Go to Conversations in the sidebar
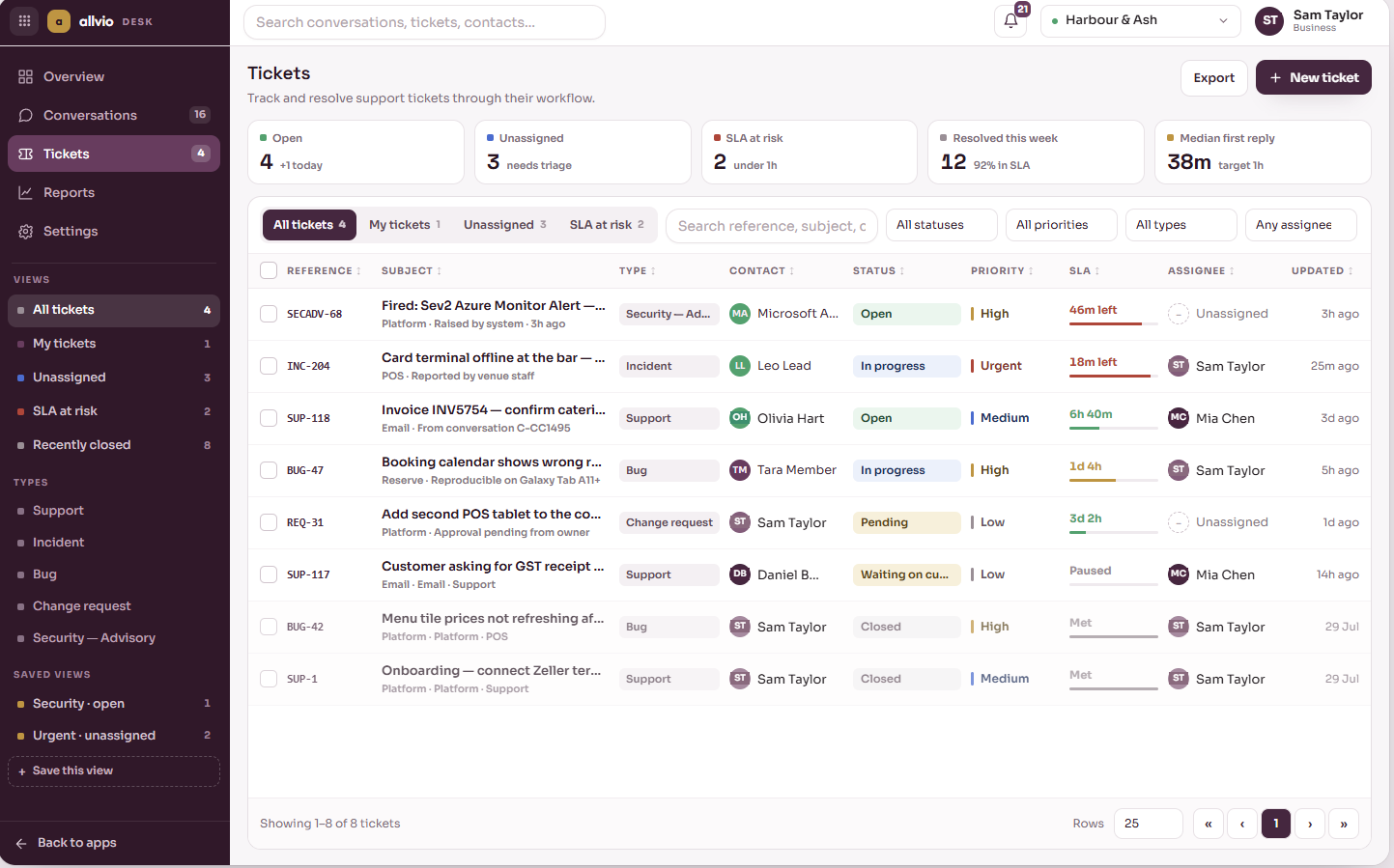The image size is (1394, 868). [114, 115]
